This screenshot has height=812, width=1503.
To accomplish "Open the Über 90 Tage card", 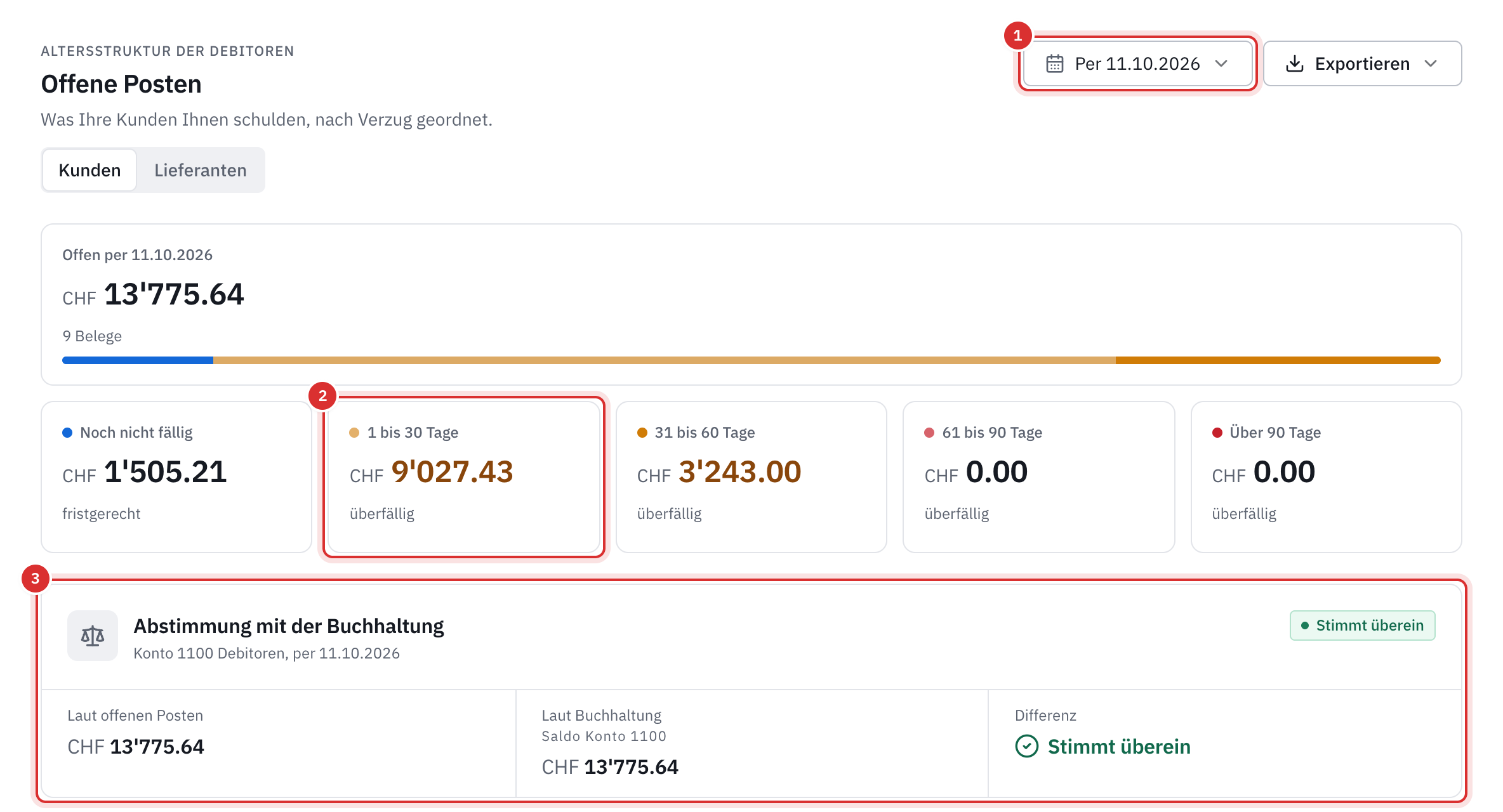I will click(1326, 477).
